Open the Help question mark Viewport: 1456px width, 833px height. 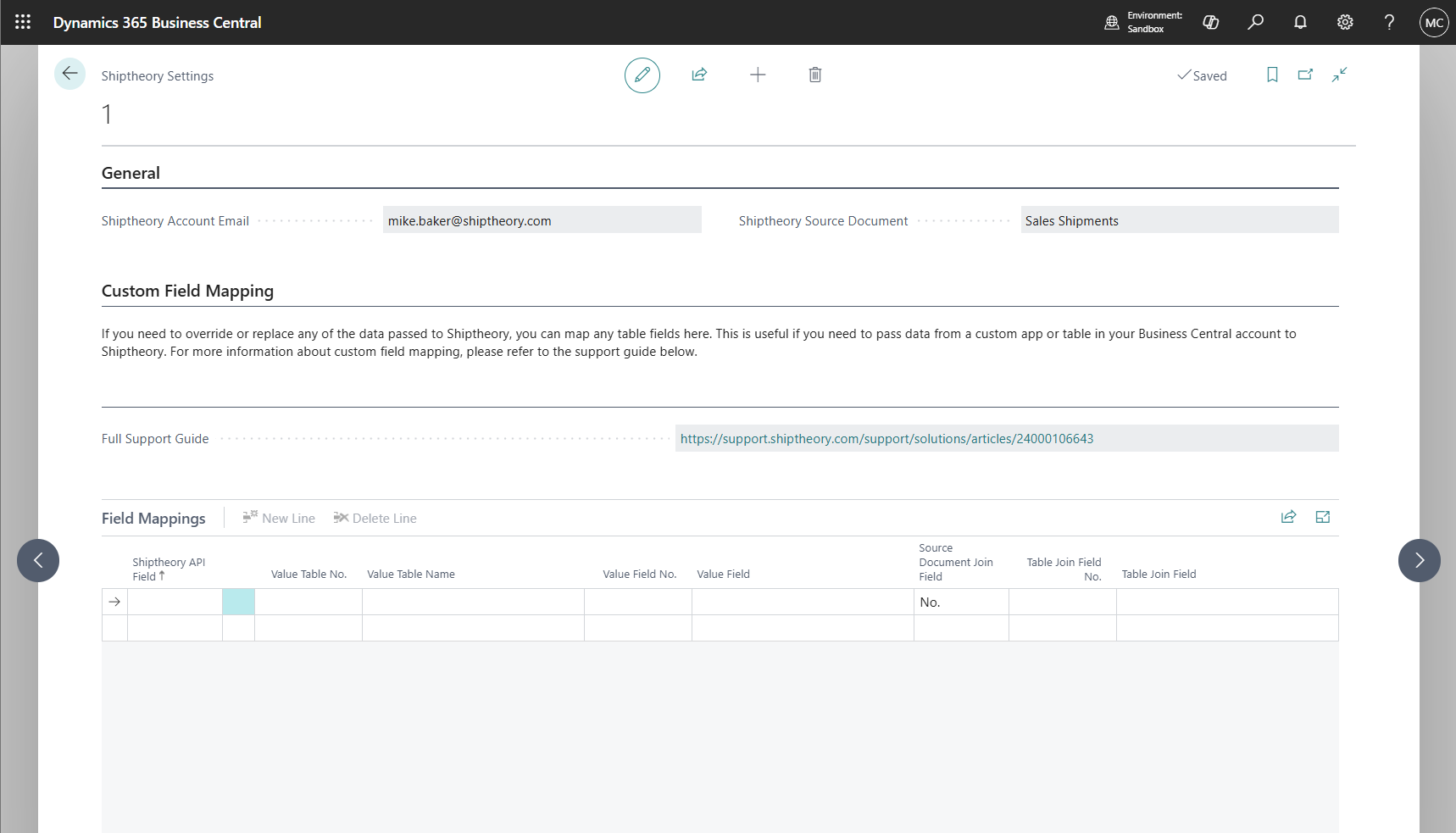(1389, 22)
